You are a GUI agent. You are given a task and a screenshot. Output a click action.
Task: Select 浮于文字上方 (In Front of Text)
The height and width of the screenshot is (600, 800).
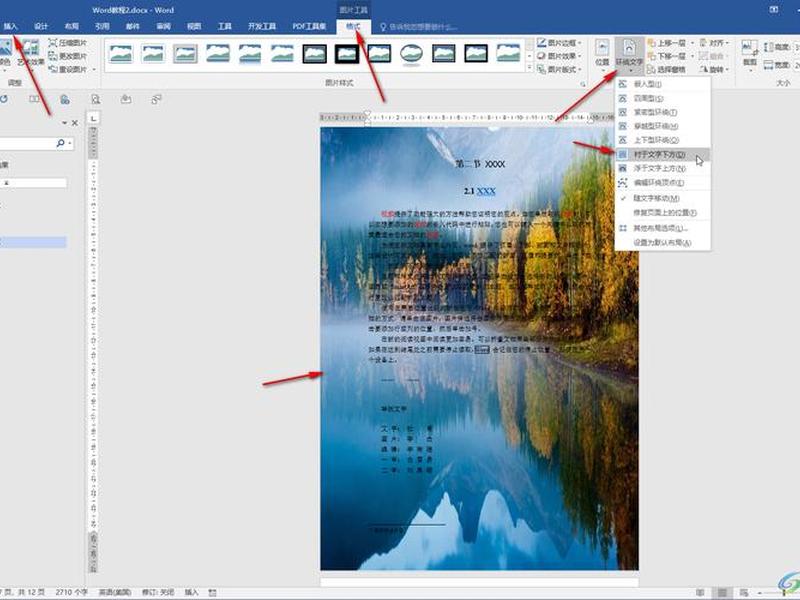tap(663, 168)
